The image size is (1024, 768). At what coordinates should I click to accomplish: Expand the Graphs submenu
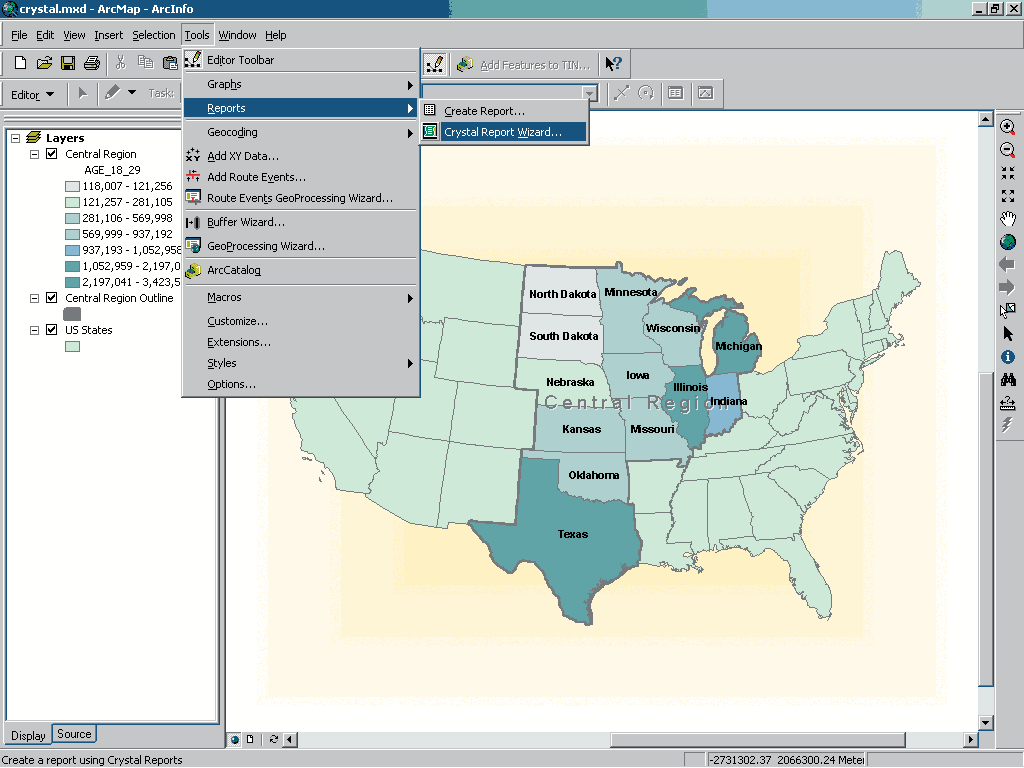click(x=300, y=84)
